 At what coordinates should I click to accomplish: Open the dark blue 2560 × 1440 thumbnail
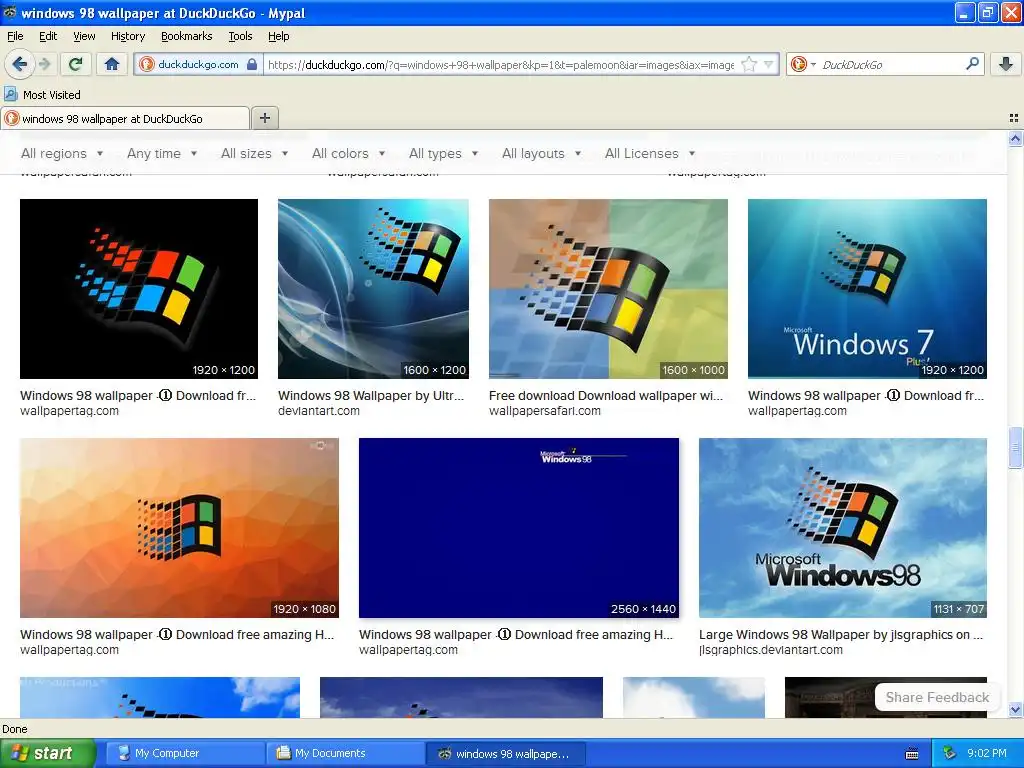pos(519,528)
